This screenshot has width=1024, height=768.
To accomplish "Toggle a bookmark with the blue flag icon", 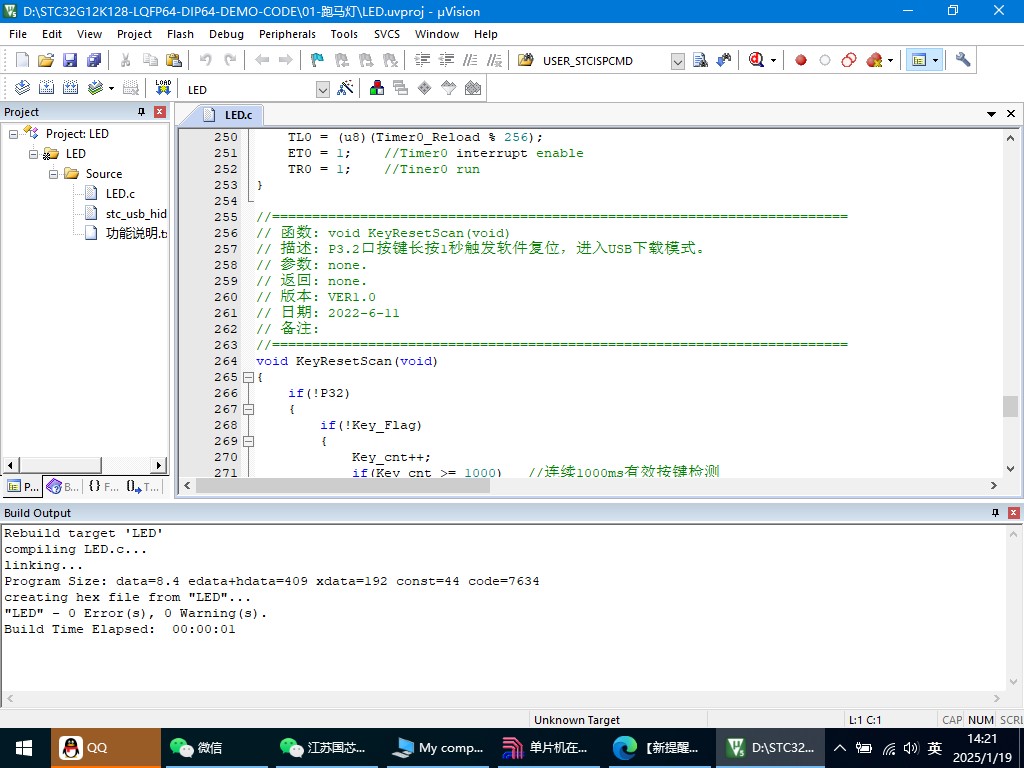I will pos(317,60).
